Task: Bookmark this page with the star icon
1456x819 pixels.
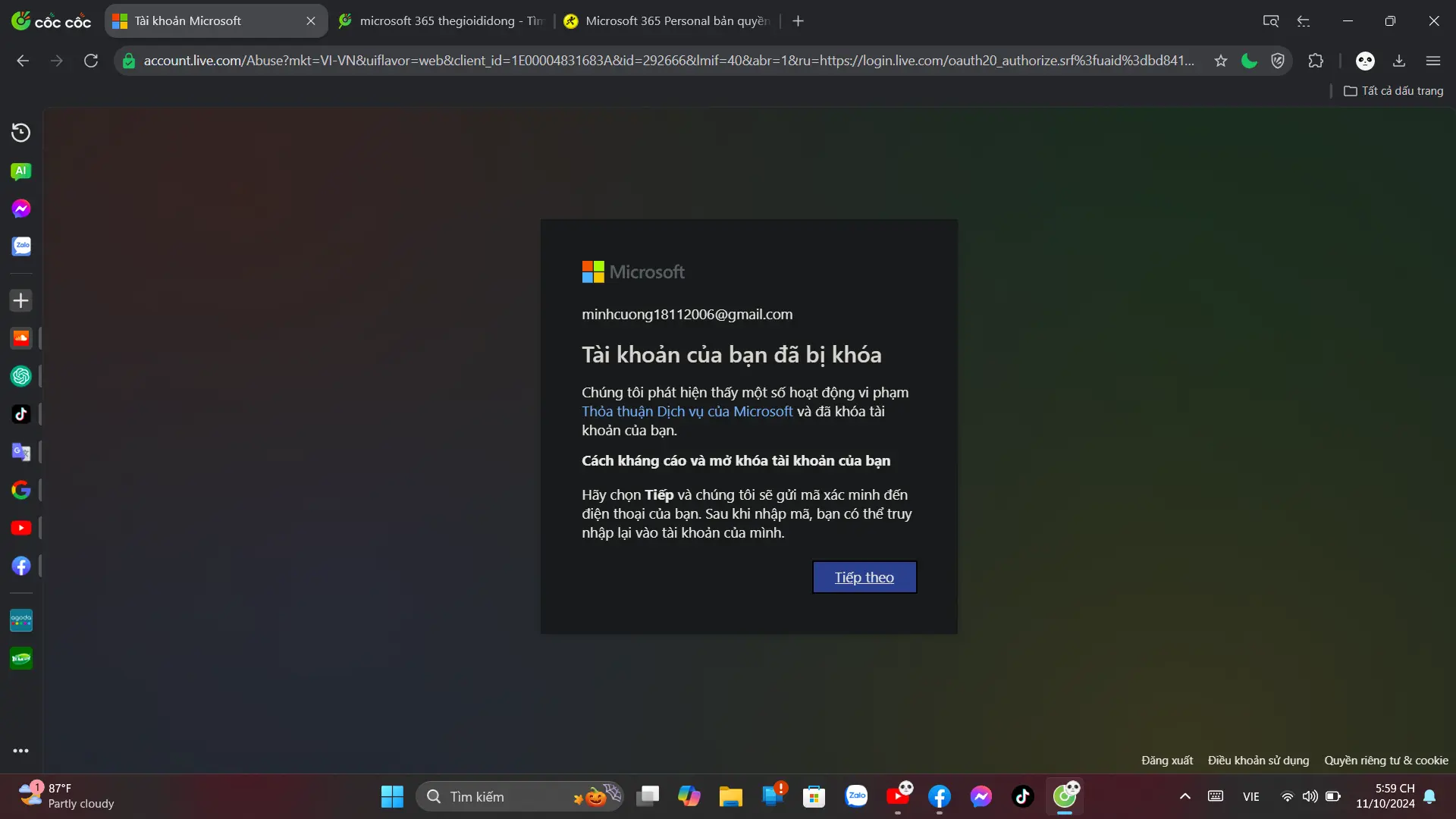Action: point(1220,61)
